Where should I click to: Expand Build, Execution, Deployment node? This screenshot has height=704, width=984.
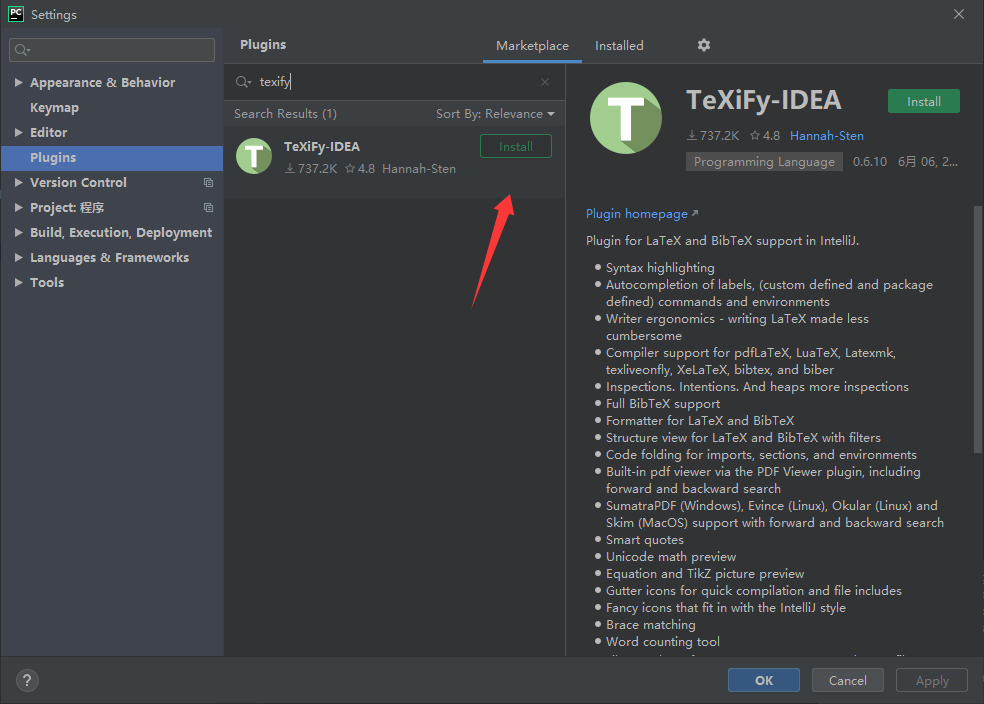point(18,233)
